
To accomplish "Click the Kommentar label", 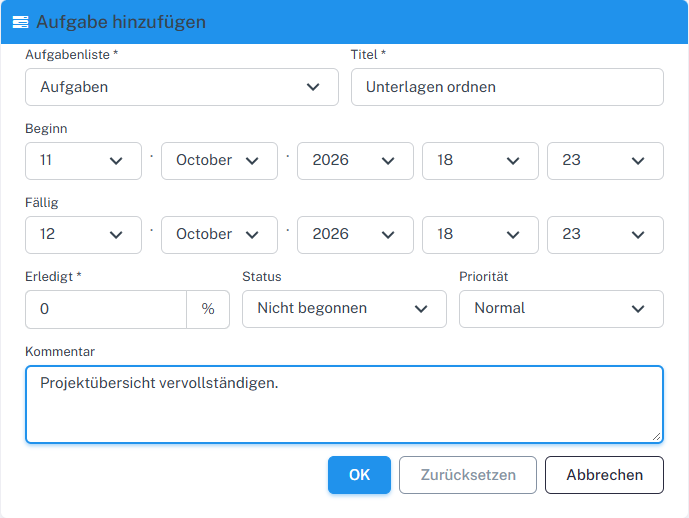I will click(60, 352).
